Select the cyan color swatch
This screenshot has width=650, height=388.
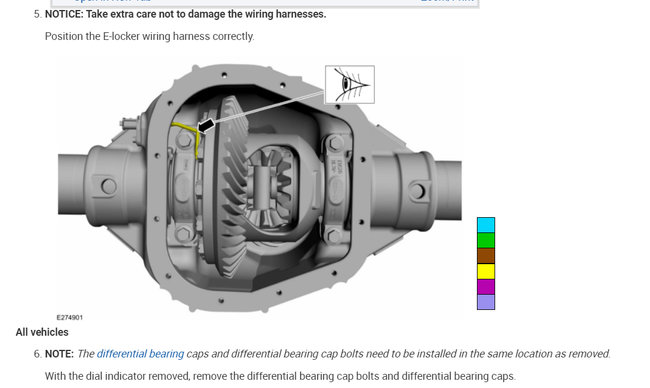click(x=486, y=225)
